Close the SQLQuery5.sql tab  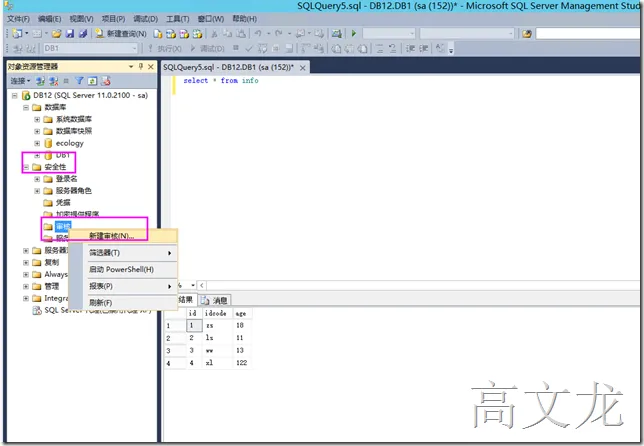pyautogui.click(x=303, y=68)
